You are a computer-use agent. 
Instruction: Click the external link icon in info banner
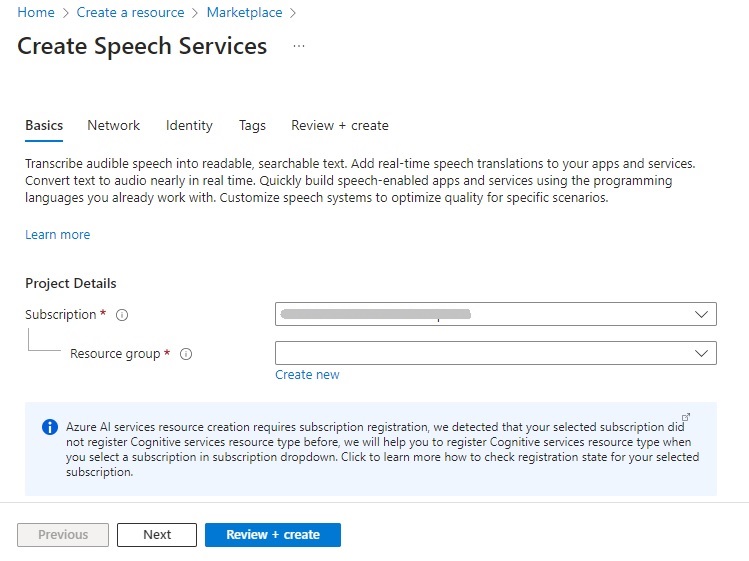tap(686, 417)
